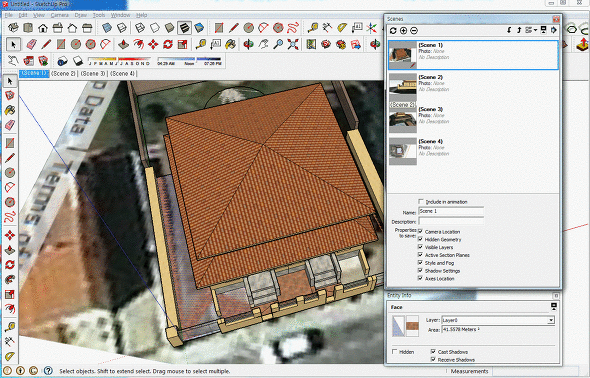Select the Axes tool
This screenshot has height=378, width=590.
(x=371, y=27)
